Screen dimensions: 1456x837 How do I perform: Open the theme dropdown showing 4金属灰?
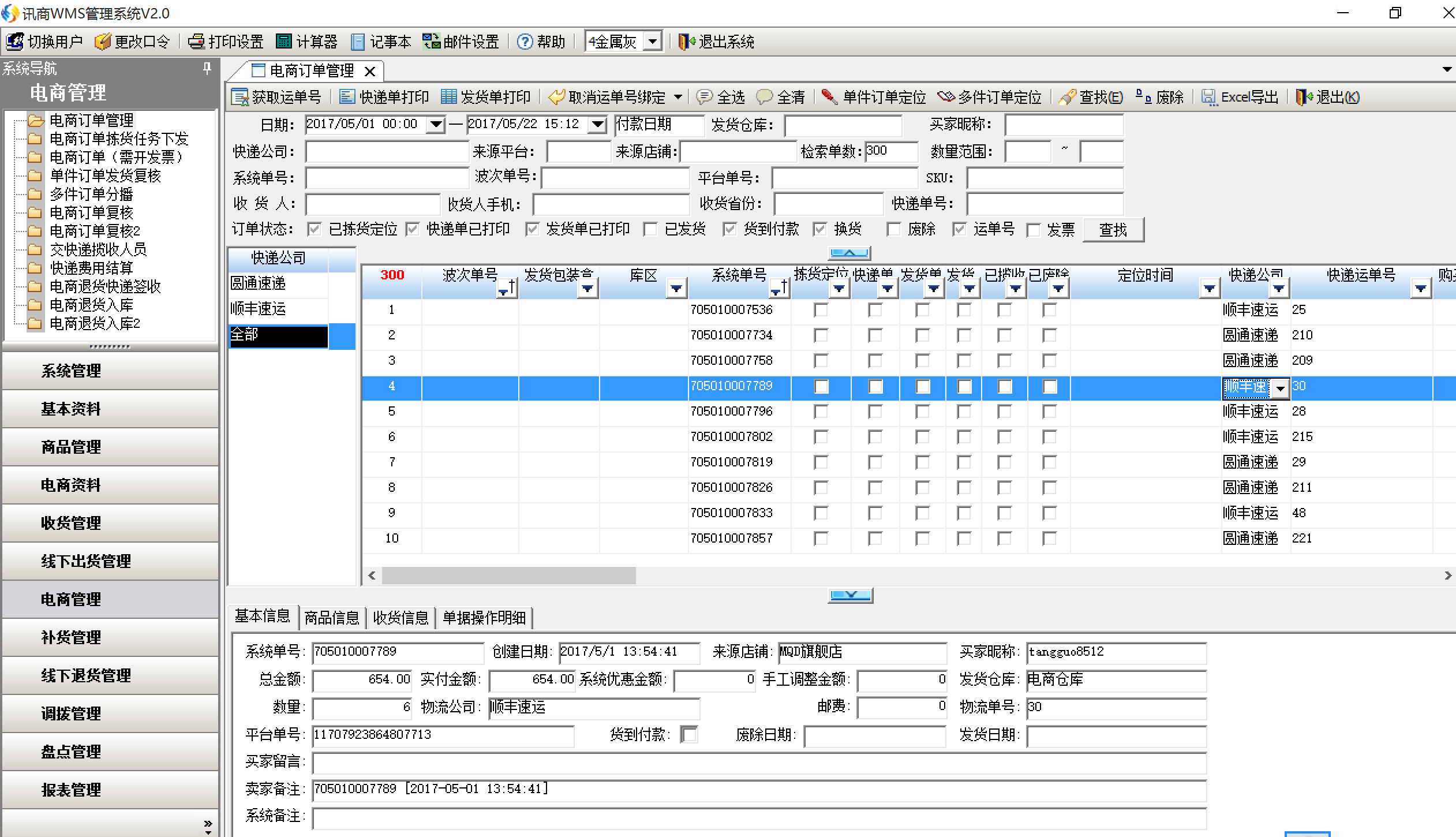pos(653,41)
